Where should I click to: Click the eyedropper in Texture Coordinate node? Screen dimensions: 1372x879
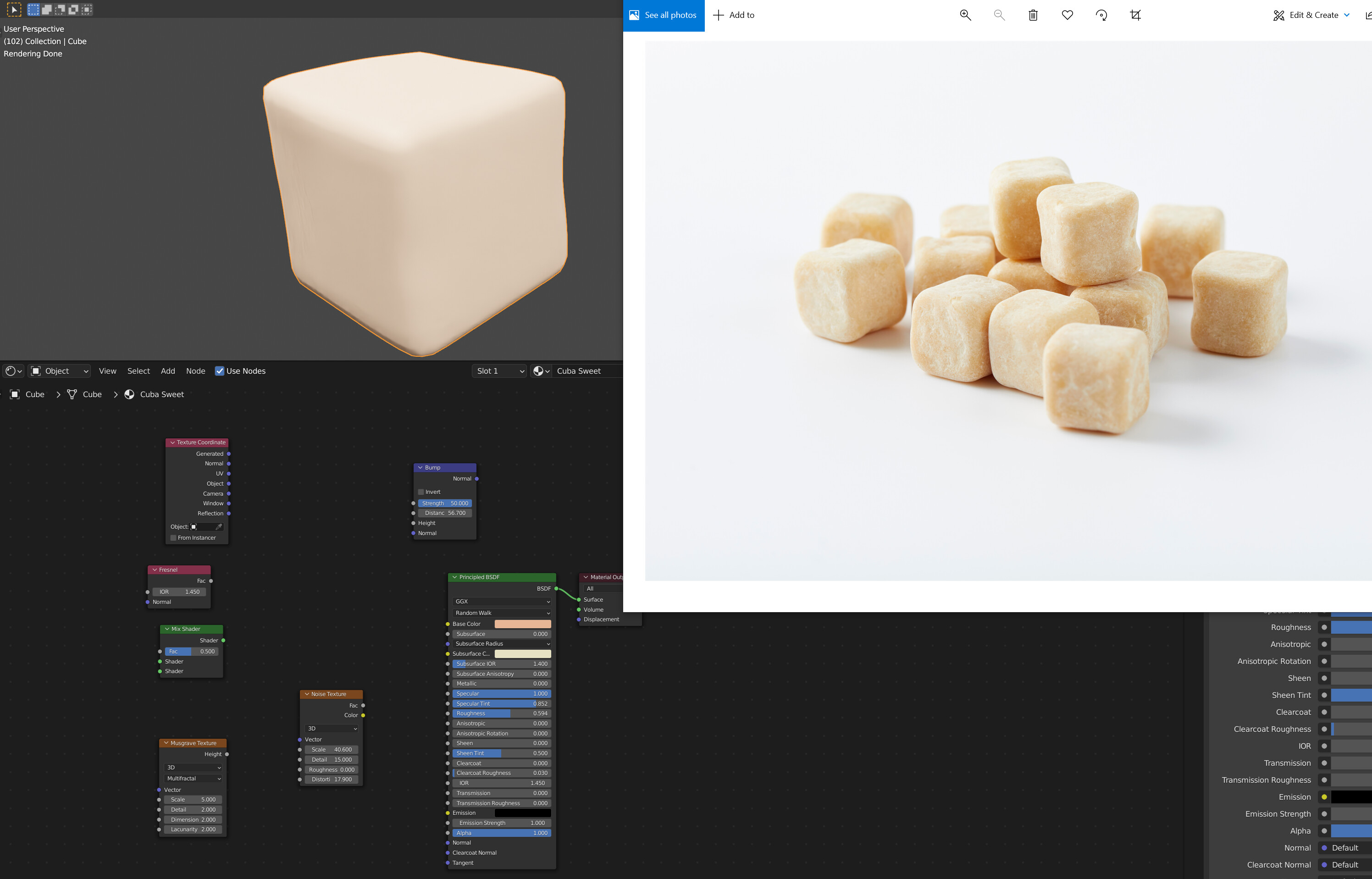tap(219, 527)
